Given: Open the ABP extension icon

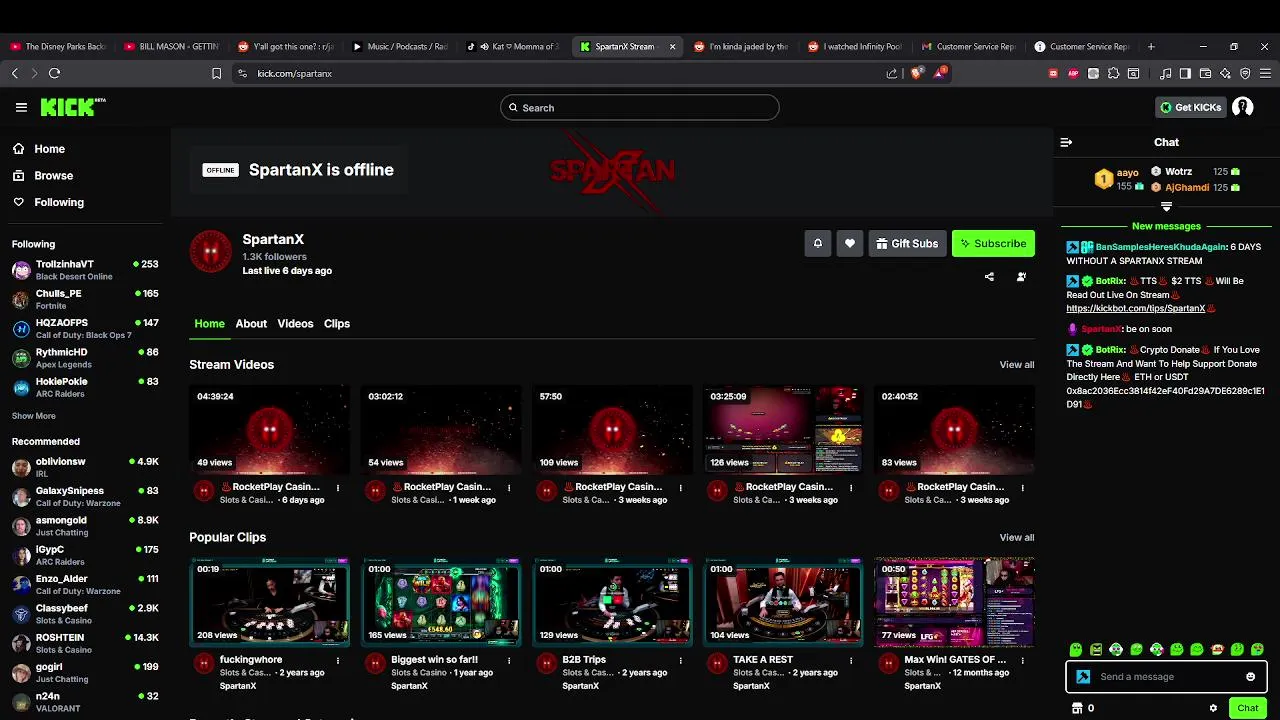Looking at the screenshot, I should 1073,73.
